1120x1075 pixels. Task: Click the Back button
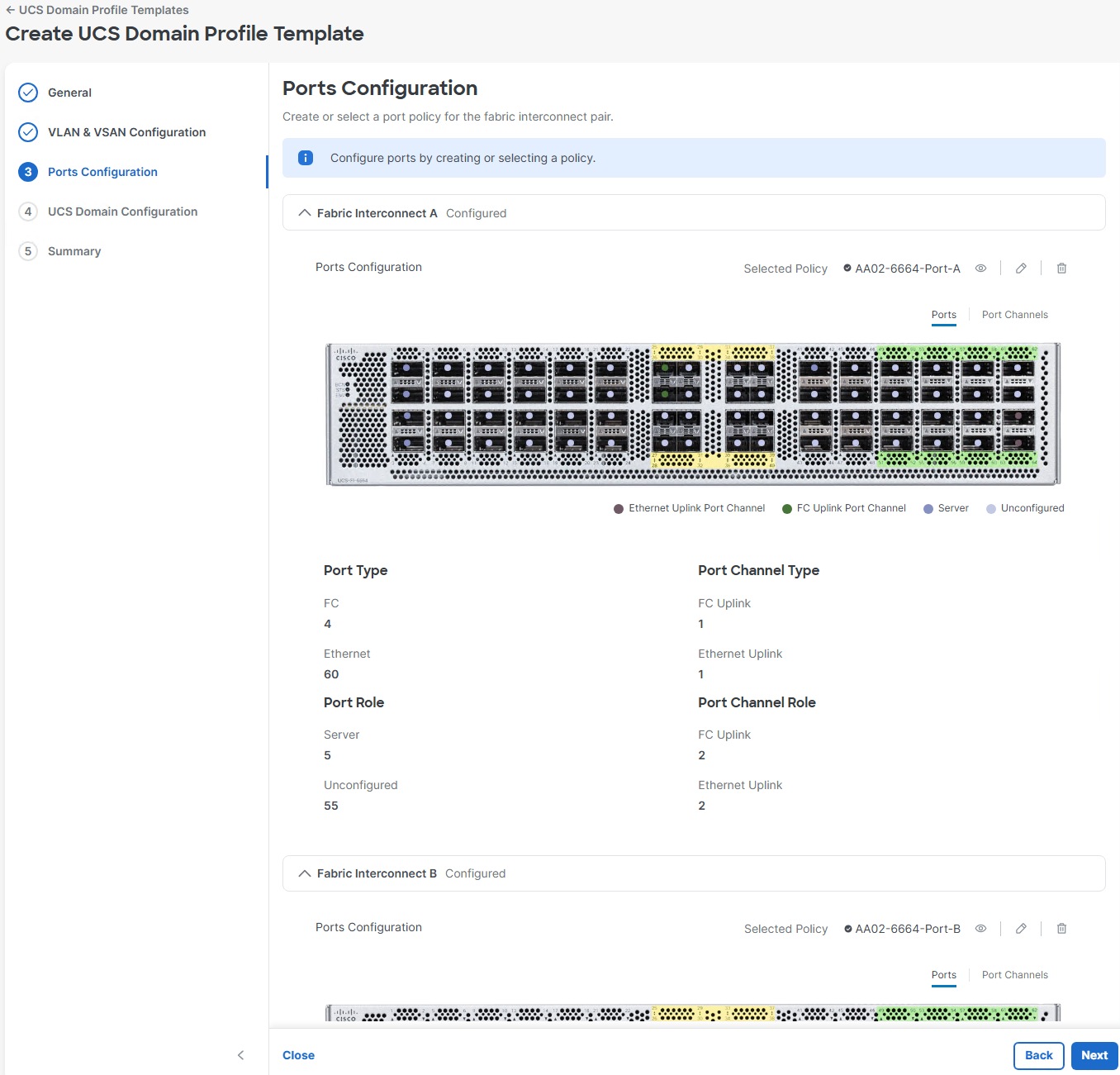click(1039, 1055)
